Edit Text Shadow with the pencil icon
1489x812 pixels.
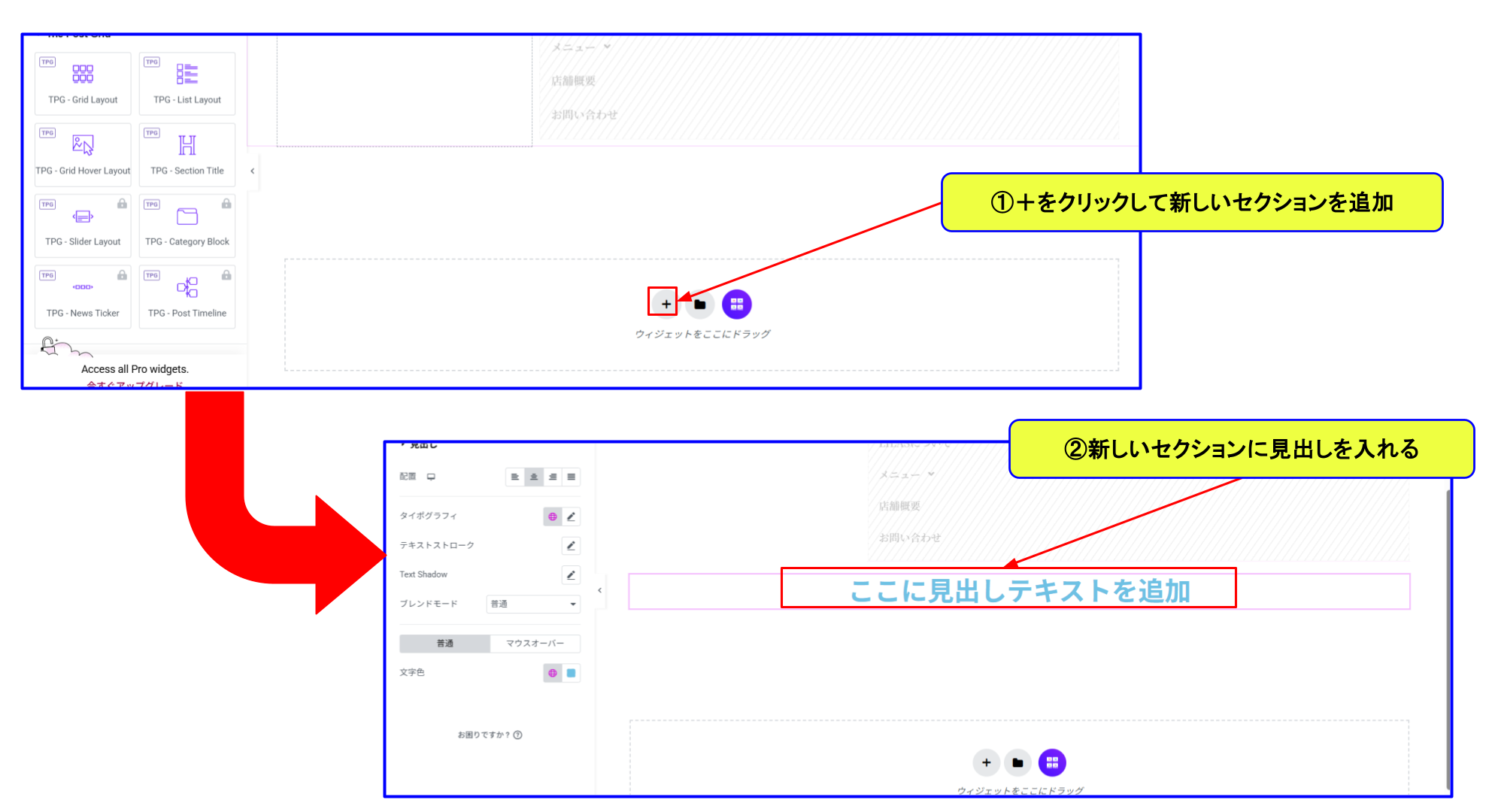tap(572, 574)
